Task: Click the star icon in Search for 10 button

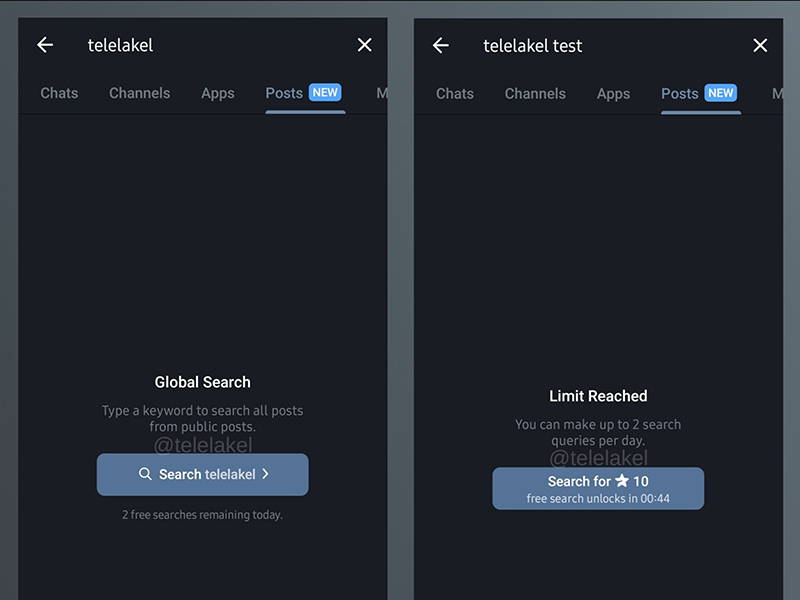Action: (622, 481)
